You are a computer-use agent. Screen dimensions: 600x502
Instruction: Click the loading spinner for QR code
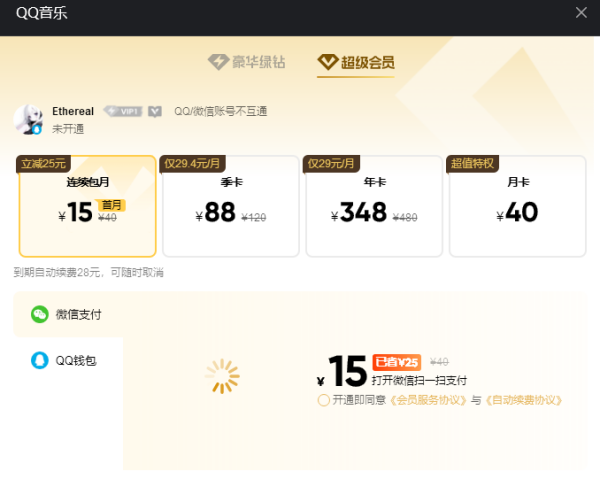[x=222, y=376]
